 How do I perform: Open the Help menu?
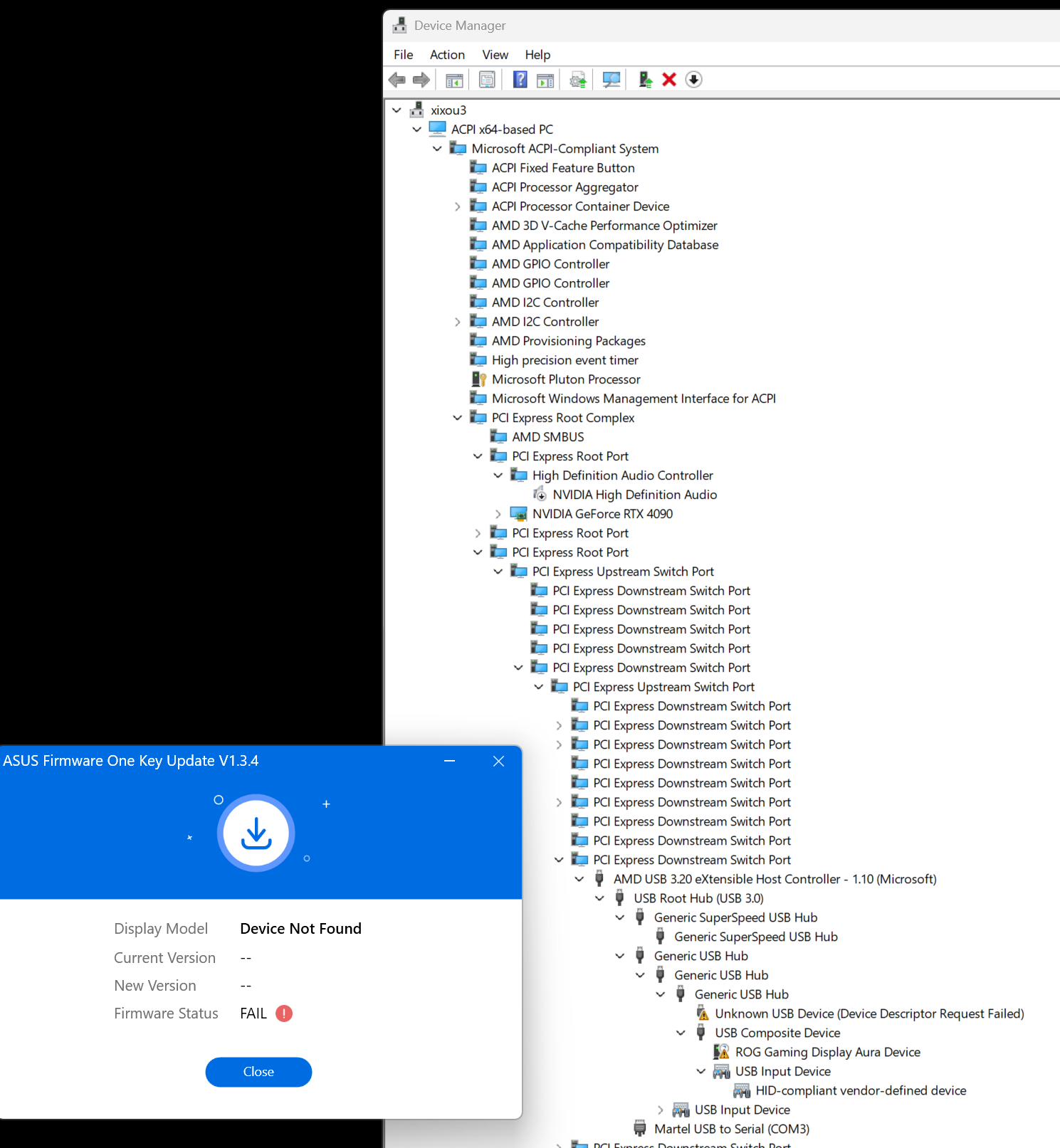click(x=538, y=55)
